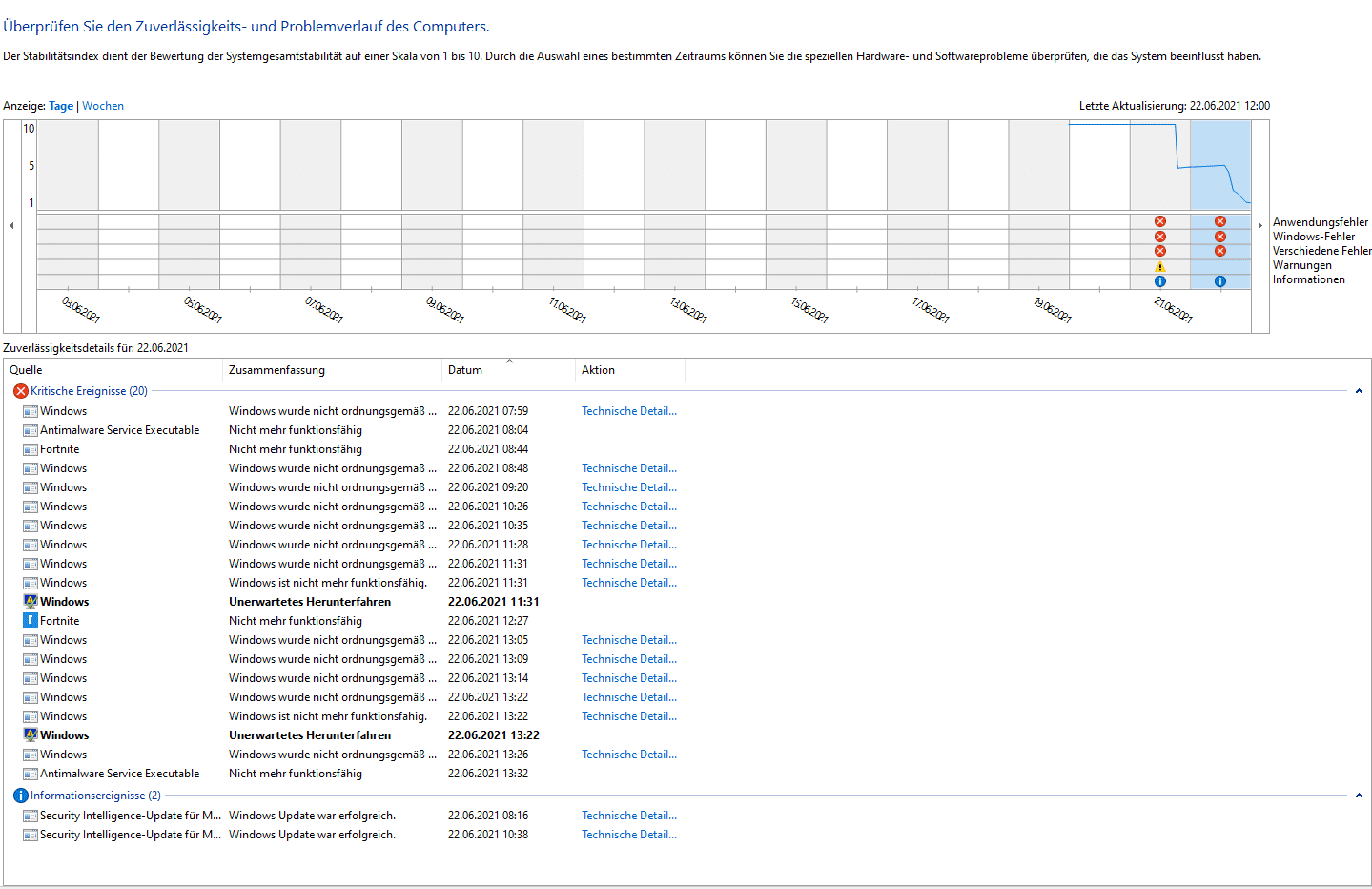The image size is (1372, 889).
Task: Collapse the Kritische Ereignisse group
Action: point(1359,391)
